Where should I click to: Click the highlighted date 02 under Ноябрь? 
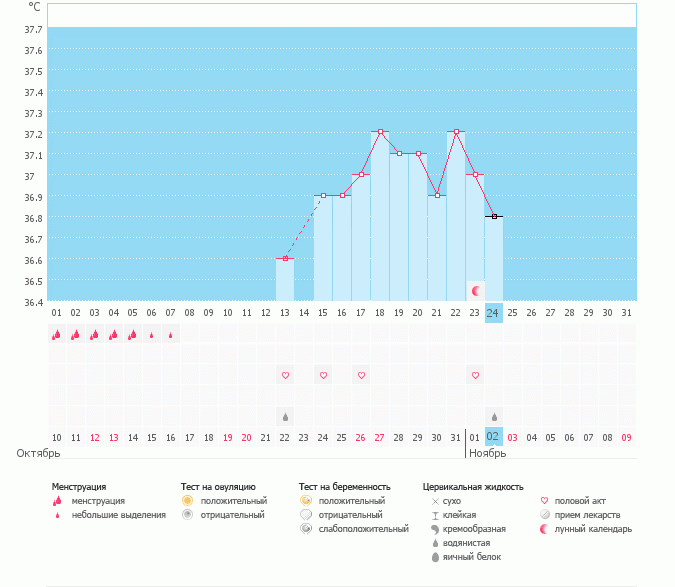493,437
